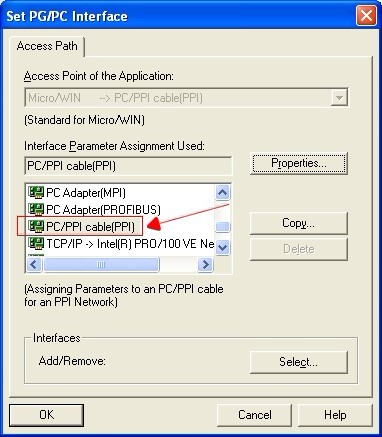Click the interface list scroll up arrow

(x=222, y=192)
